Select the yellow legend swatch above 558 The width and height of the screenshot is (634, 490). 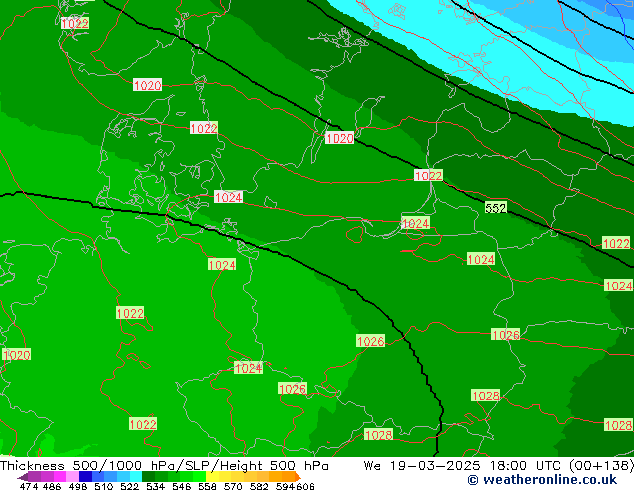point(212,476)
